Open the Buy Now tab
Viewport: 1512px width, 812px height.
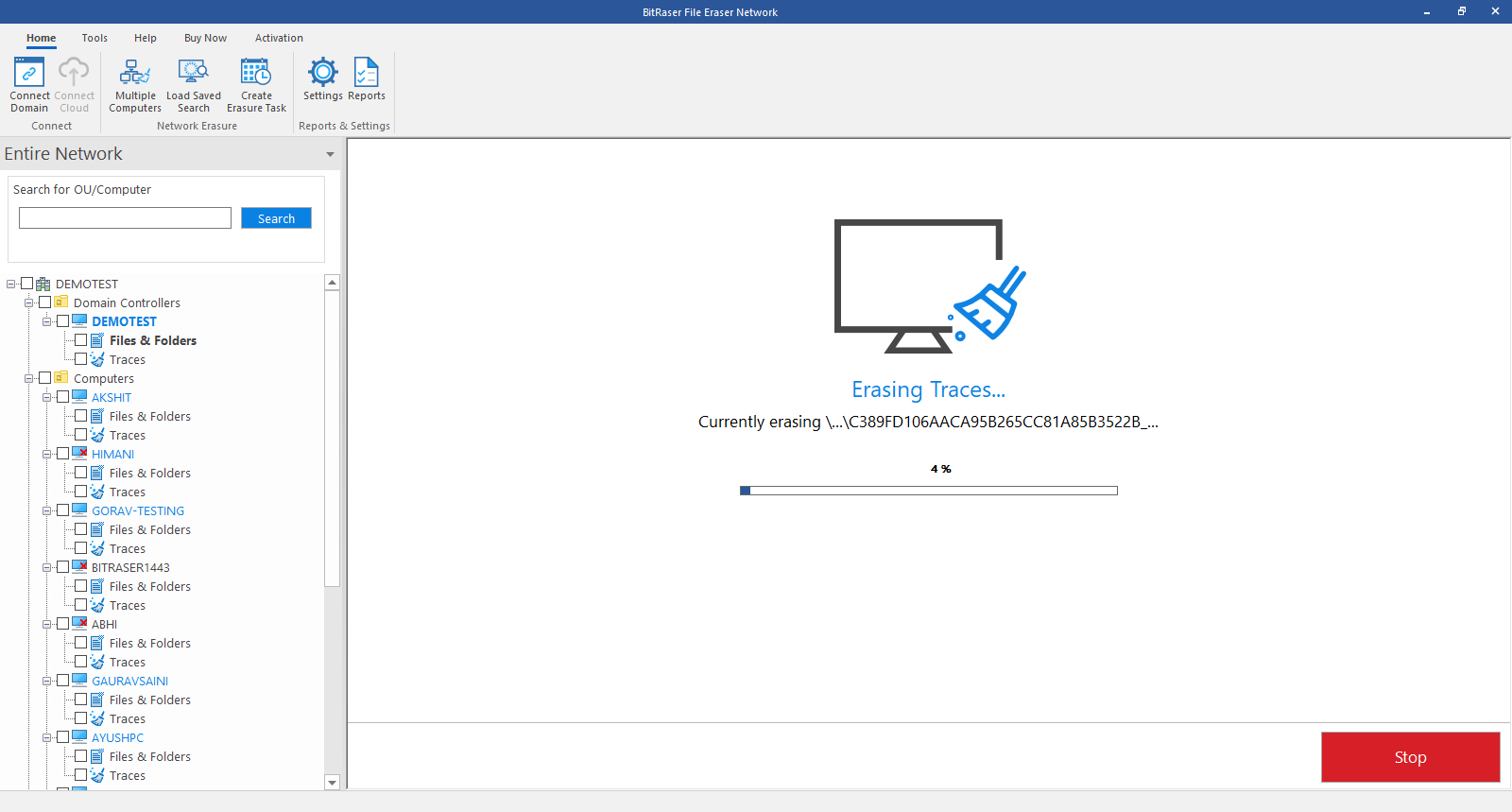[205, 38]
